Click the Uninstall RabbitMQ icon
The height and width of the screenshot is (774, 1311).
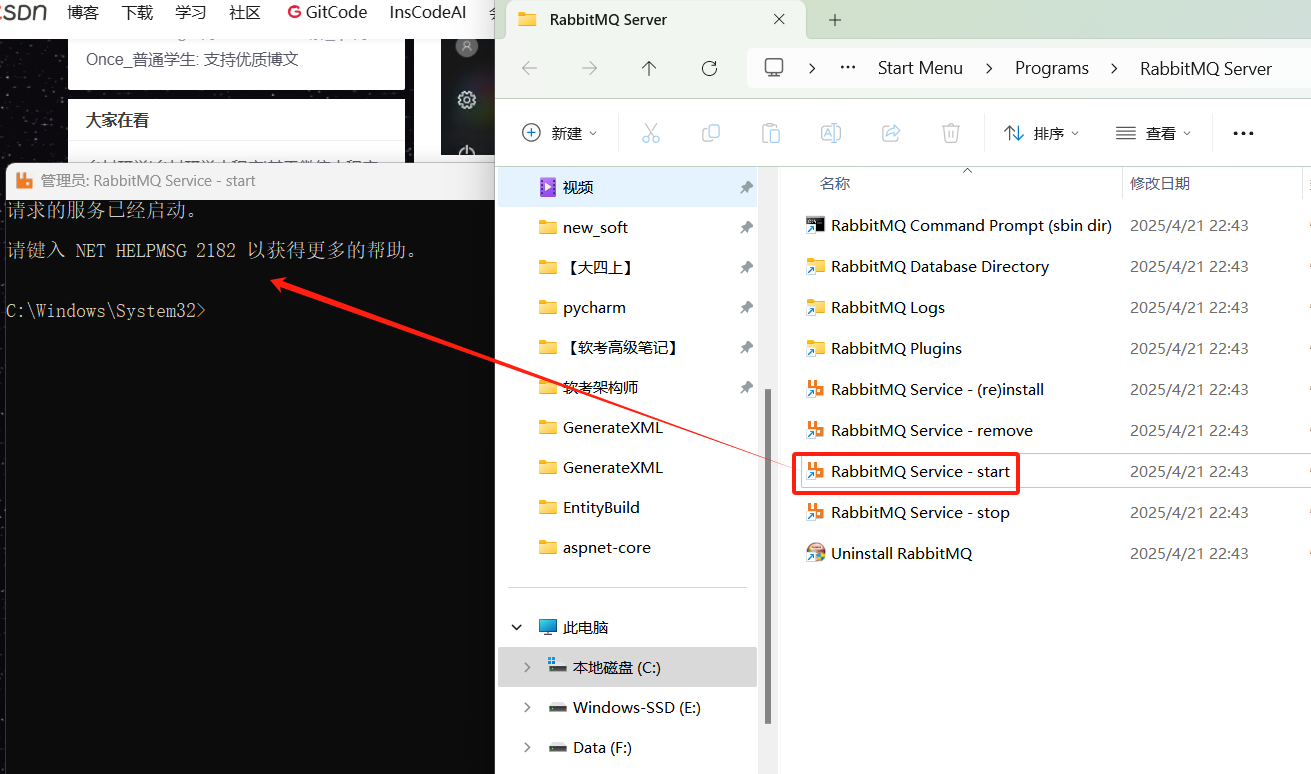816,553
